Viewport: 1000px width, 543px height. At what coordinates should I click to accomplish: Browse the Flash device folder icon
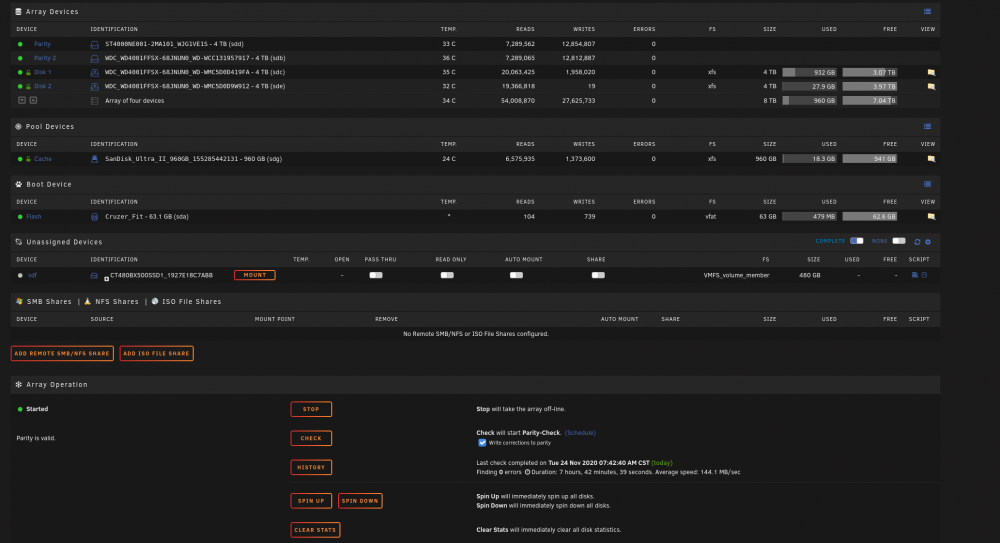click(931, 216)
